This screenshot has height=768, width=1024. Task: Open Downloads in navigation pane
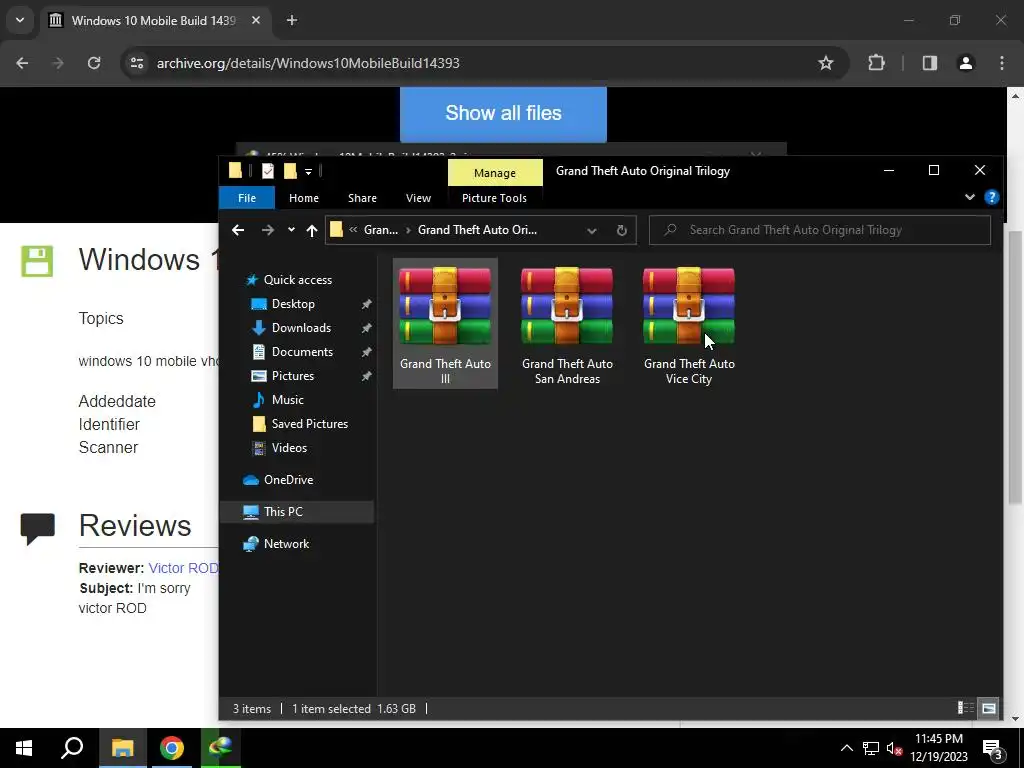tap(301, 328)
